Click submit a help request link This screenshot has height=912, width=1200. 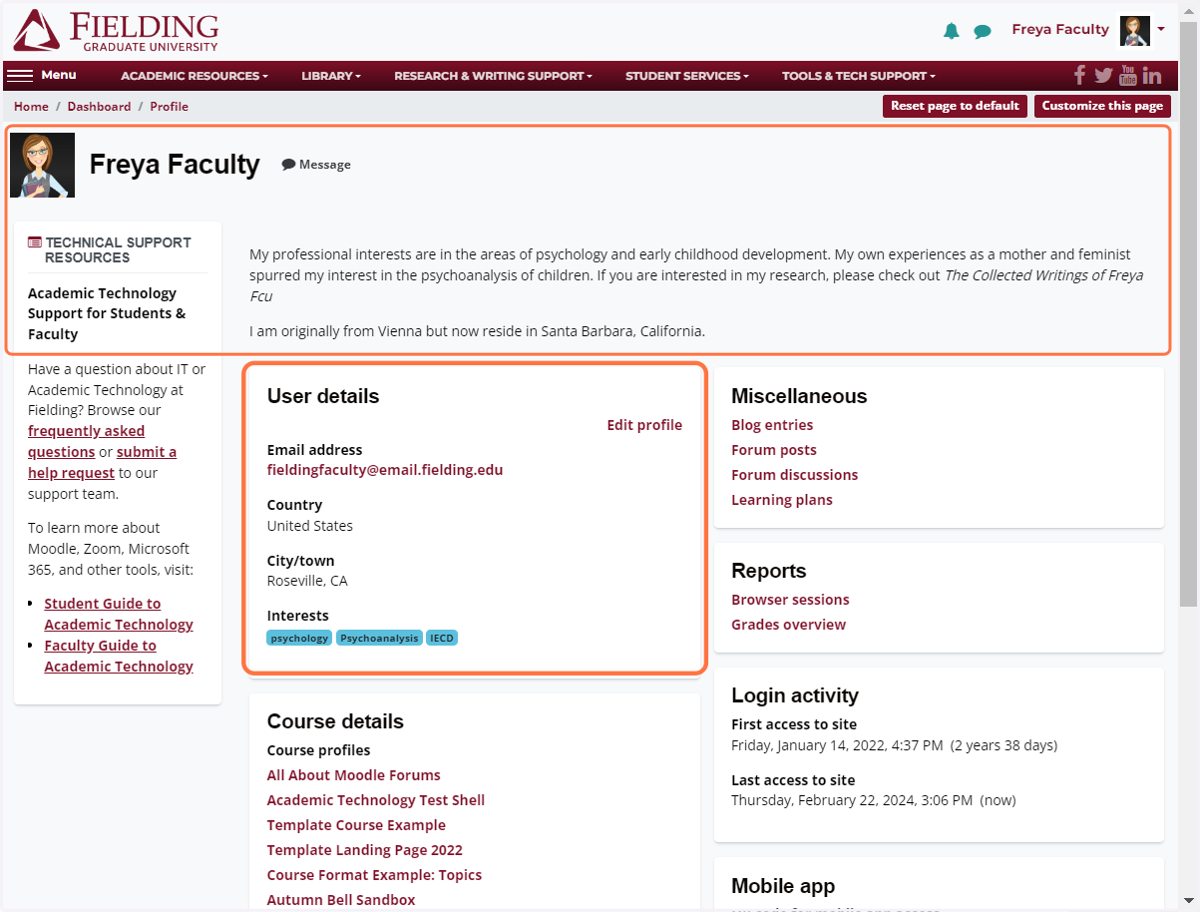(102, 462)
